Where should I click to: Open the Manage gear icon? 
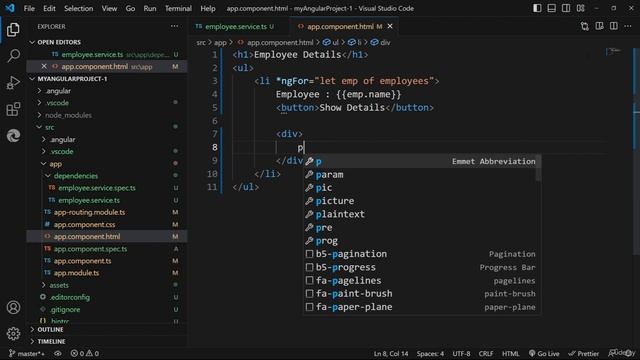pyautogui.click(x=13, y=334)
